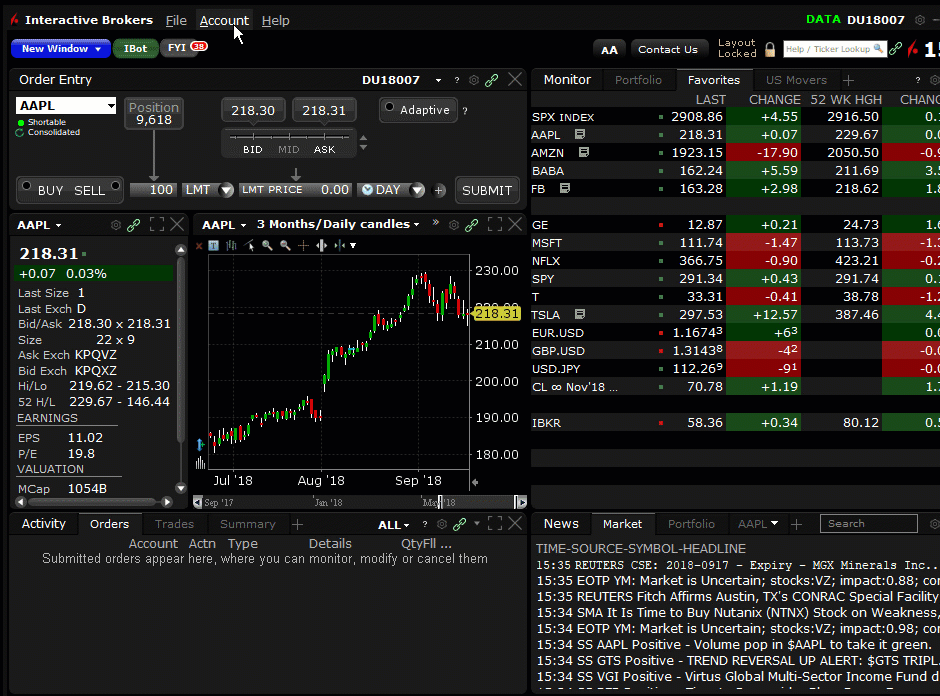This screenshot has width=940, height=696.
Task: Click the first magnifier zoom icon on chart toolbar
Action: (x=267, y=245)
